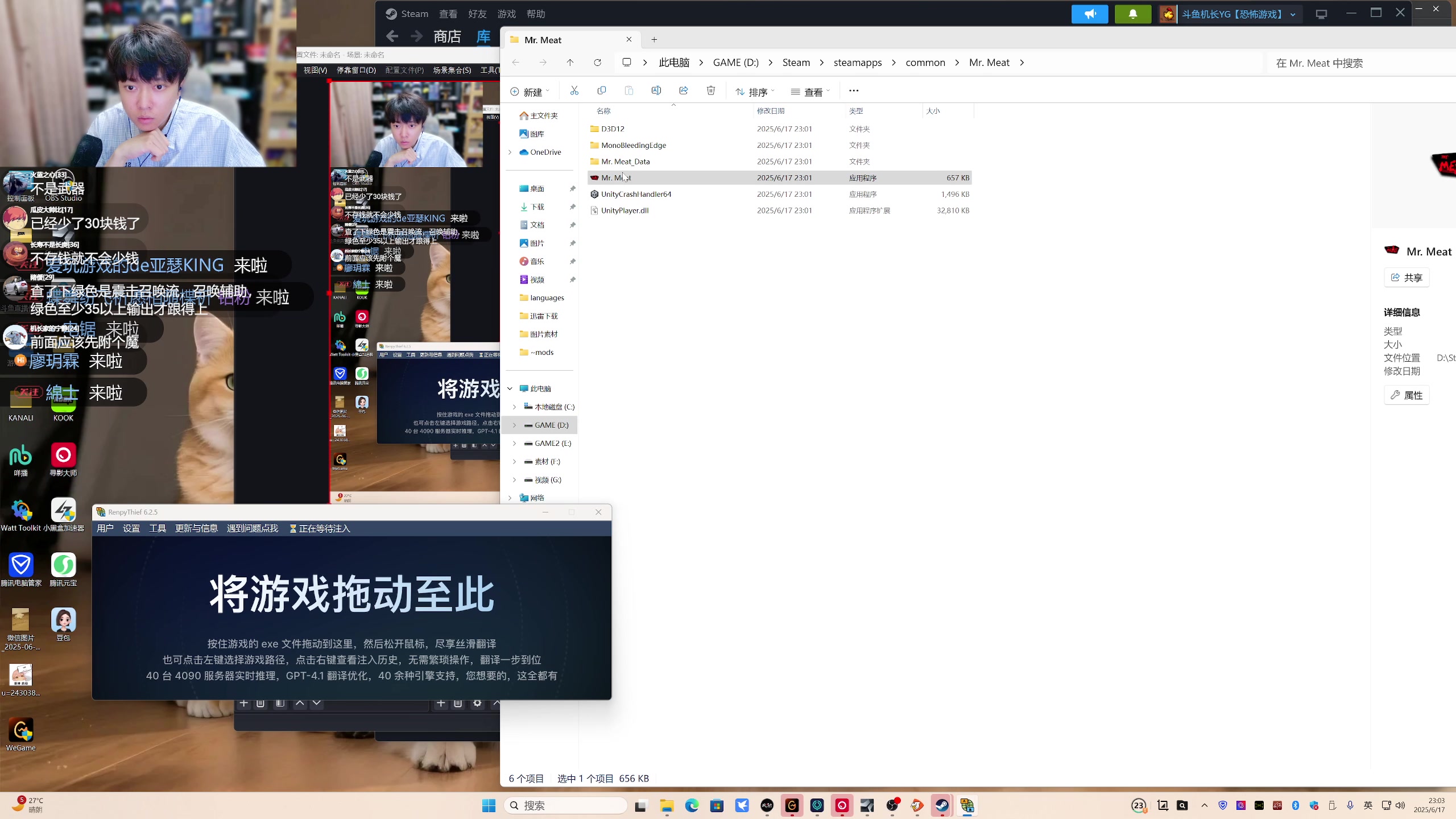Select Mr. Meat_Data folder
1456x819 pixels.
point(779,162)
